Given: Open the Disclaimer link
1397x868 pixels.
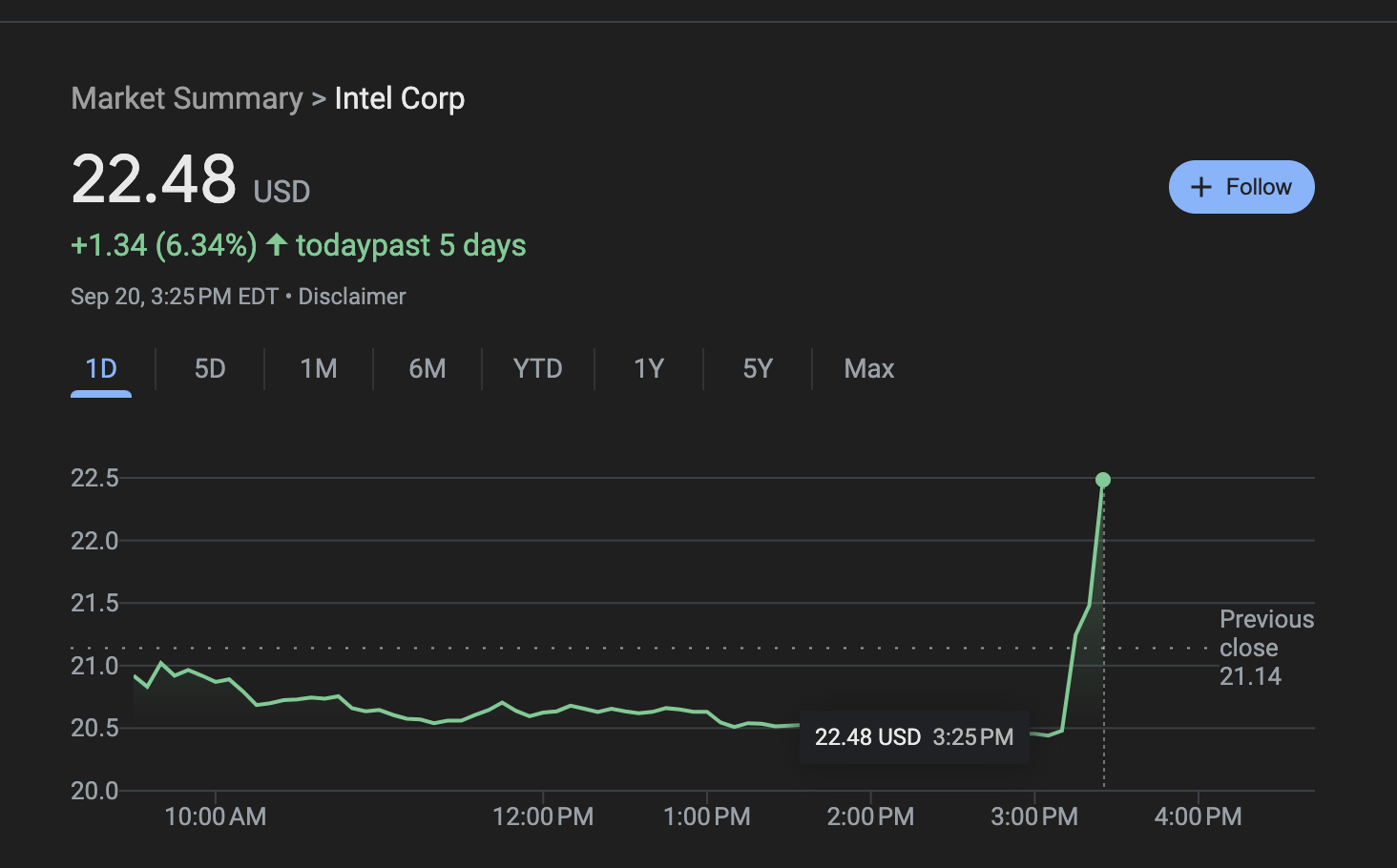Looking at the screenshot, I should pyautogui.click(x=352, y=297).
